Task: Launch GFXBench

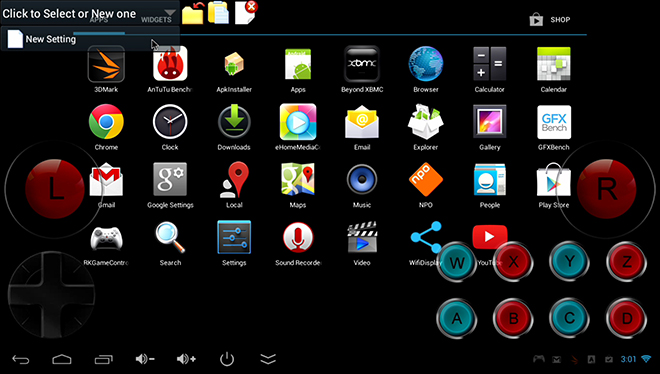Action: coord(554,122)
